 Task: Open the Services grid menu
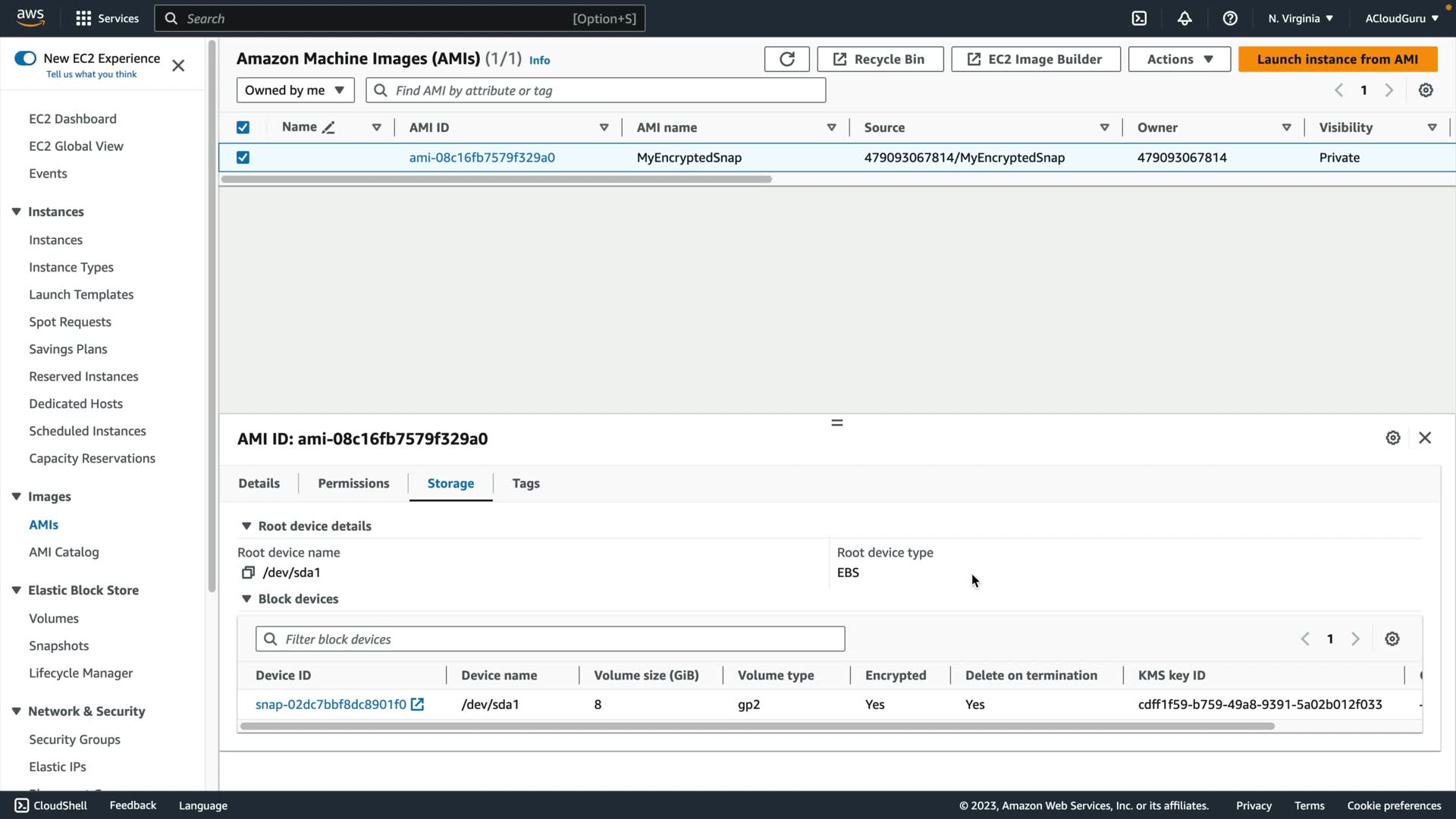coord(83,18)
